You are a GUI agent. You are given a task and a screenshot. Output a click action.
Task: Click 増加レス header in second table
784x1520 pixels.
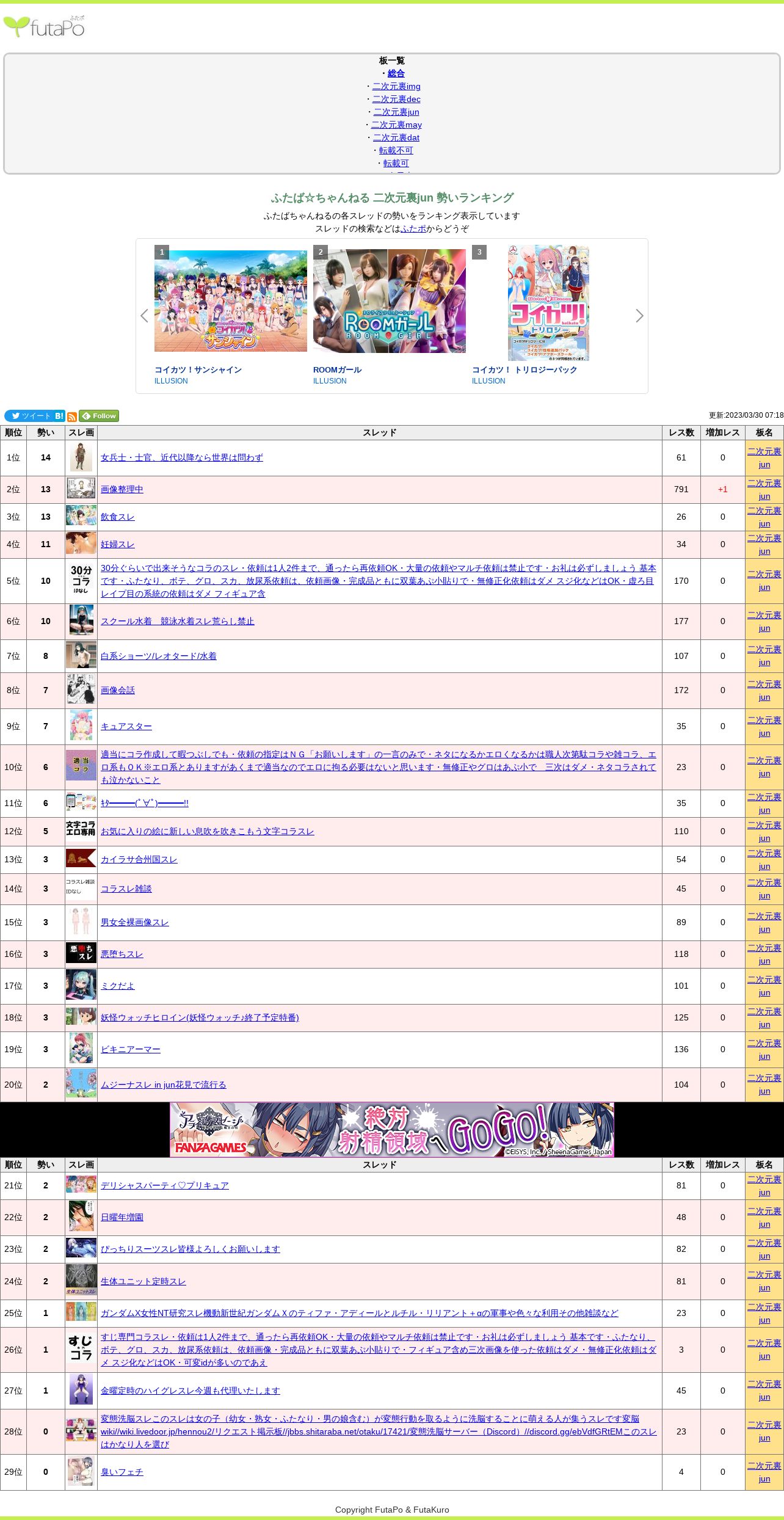tap(723, 1165)
